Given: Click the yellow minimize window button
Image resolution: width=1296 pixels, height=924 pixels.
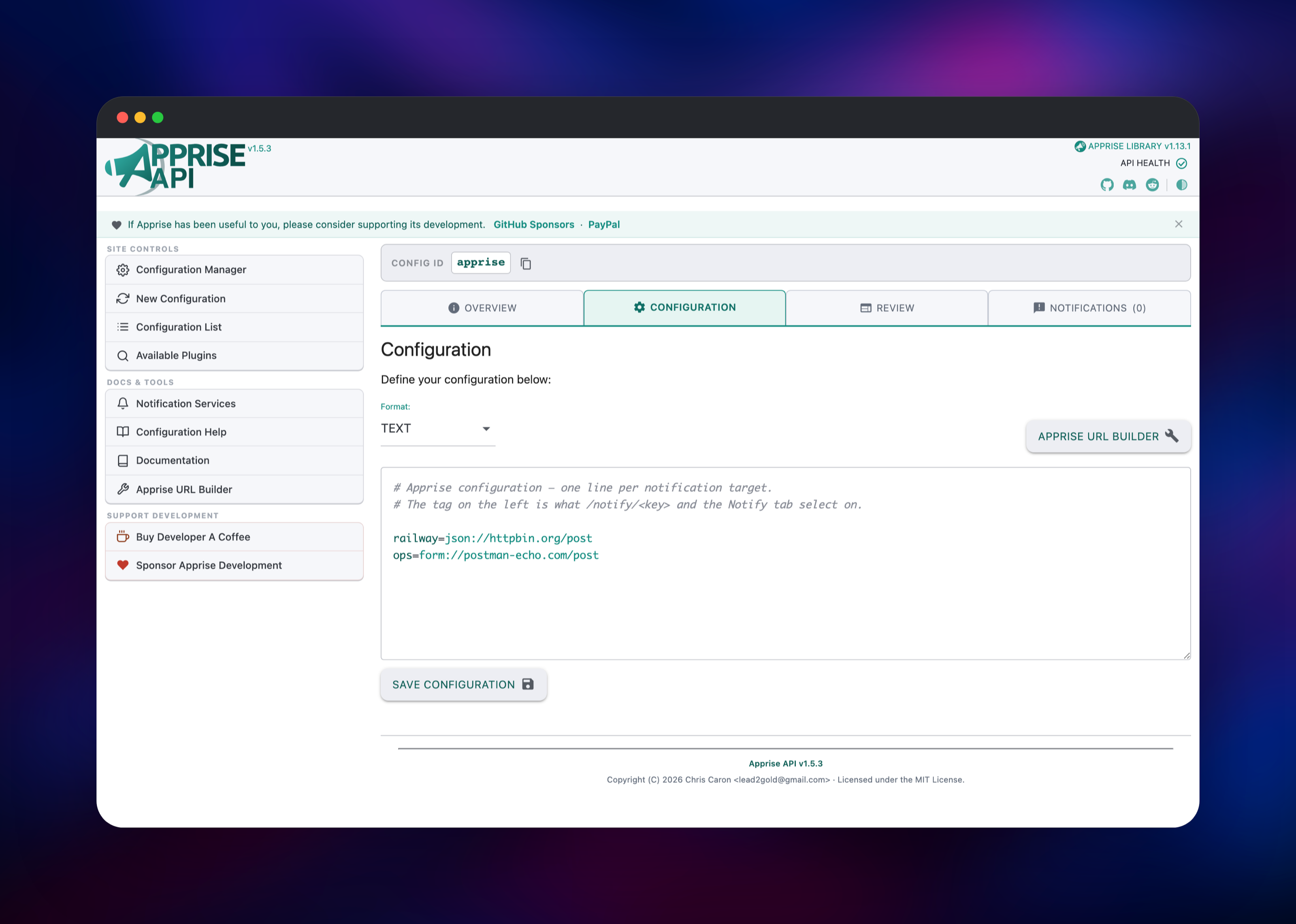Looking at the screenshot, I should click(140, 117).
